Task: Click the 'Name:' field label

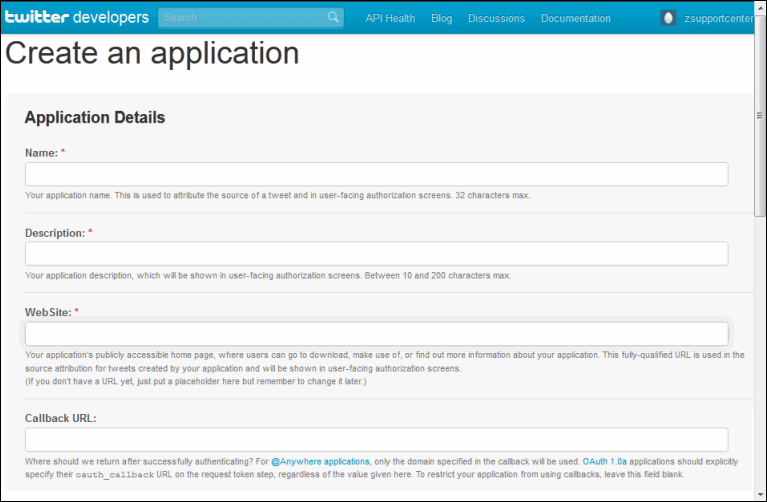Action: [42, 153]
